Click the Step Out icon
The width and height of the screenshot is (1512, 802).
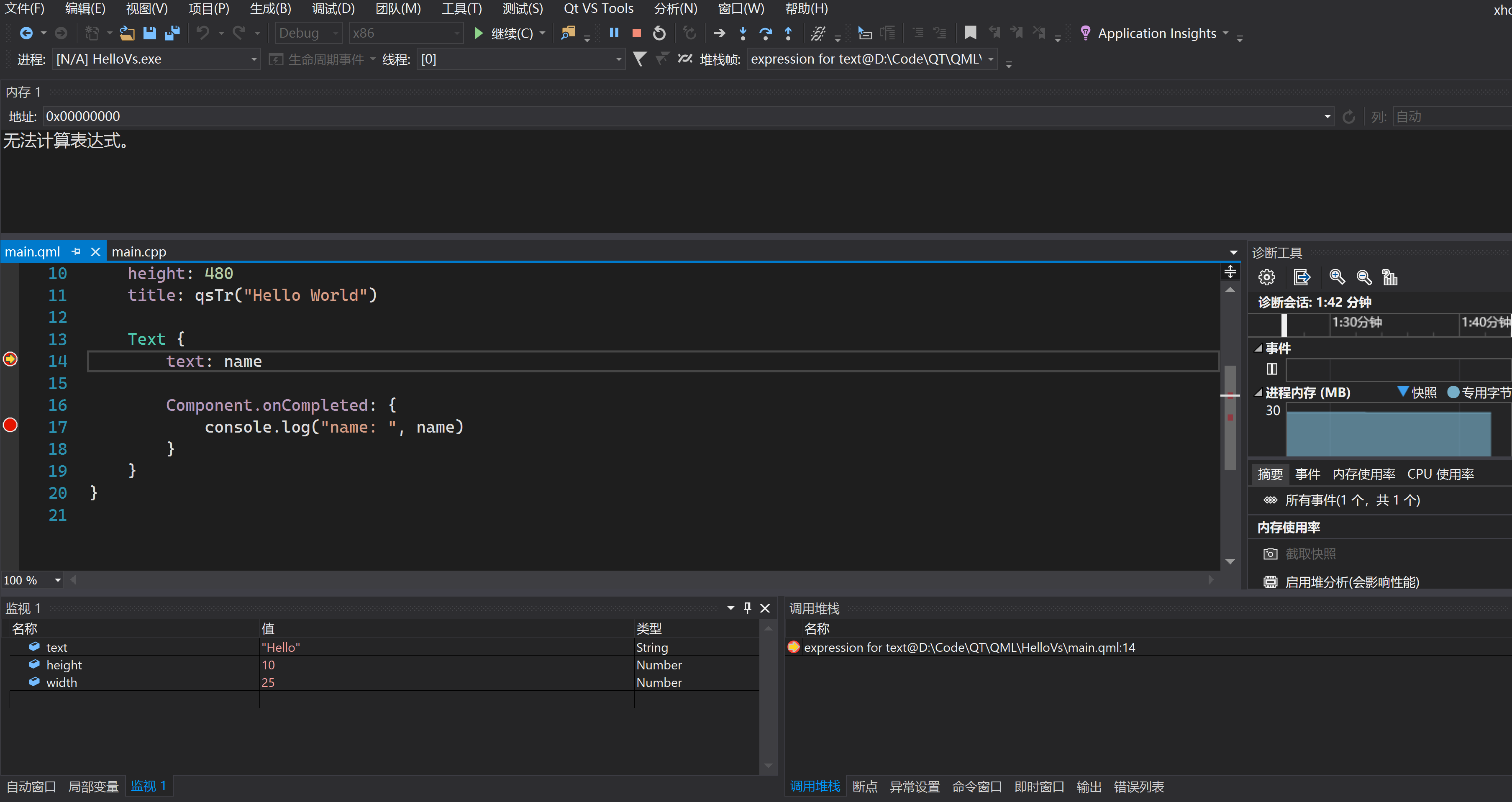tap(789, 33)
